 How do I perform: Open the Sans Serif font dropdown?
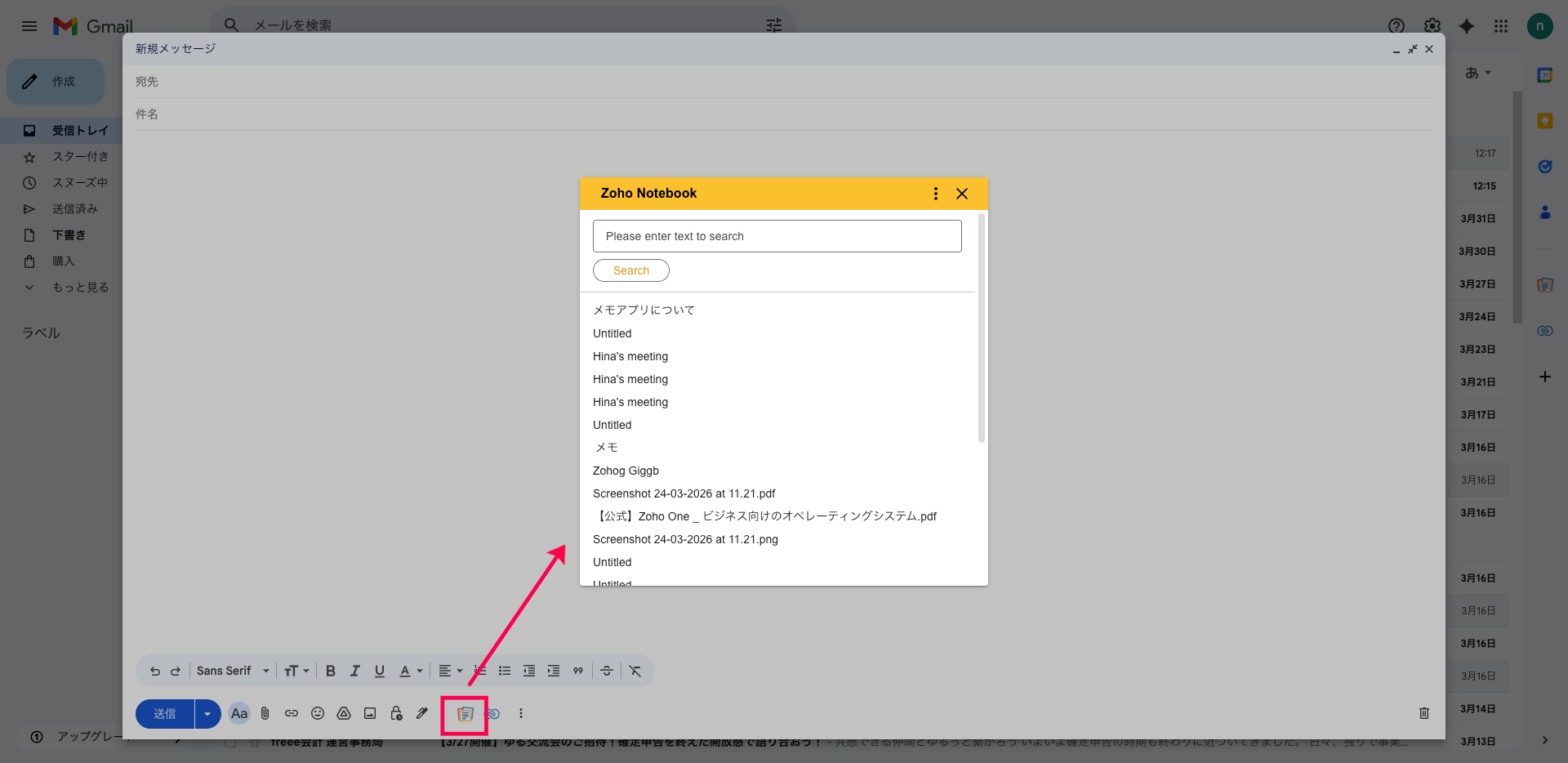[233, 671]
